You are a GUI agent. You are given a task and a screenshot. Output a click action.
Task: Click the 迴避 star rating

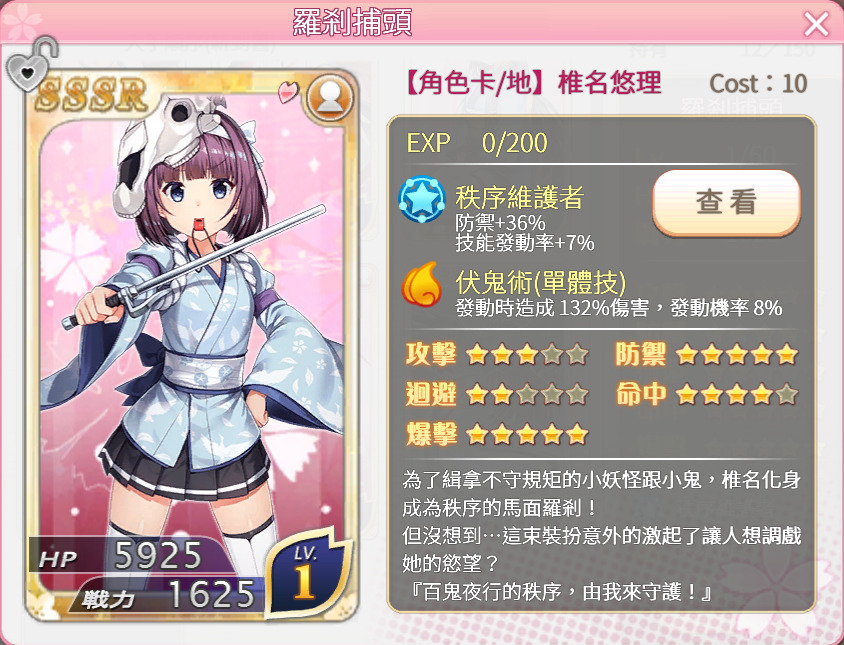526,394
